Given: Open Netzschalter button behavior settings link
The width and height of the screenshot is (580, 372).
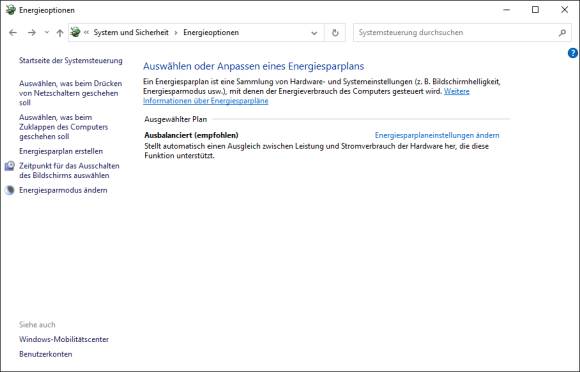Looking at the screenshot, I should (x=71, y=93).
